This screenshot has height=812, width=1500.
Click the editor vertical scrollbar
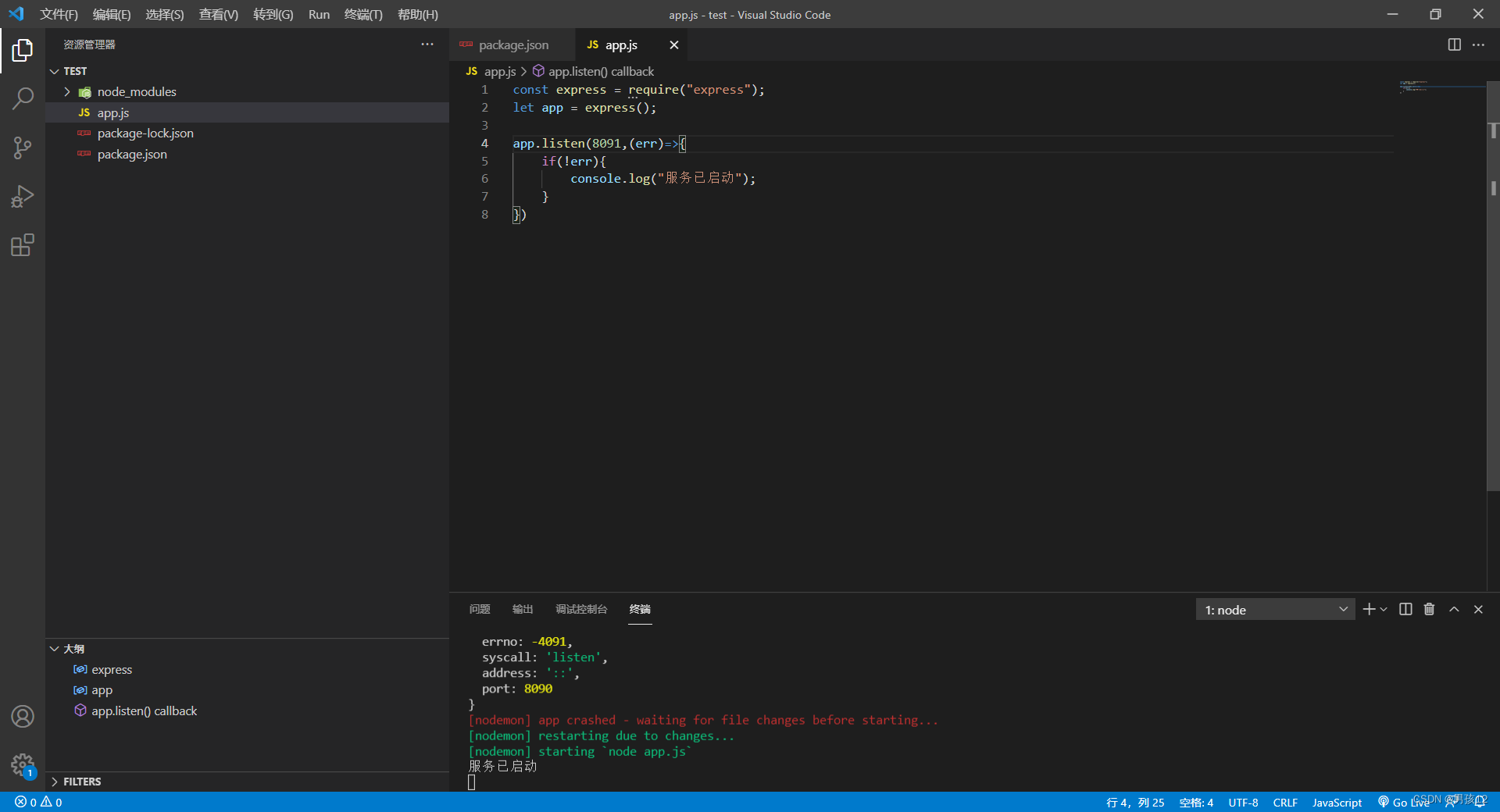coord(1493,285)
